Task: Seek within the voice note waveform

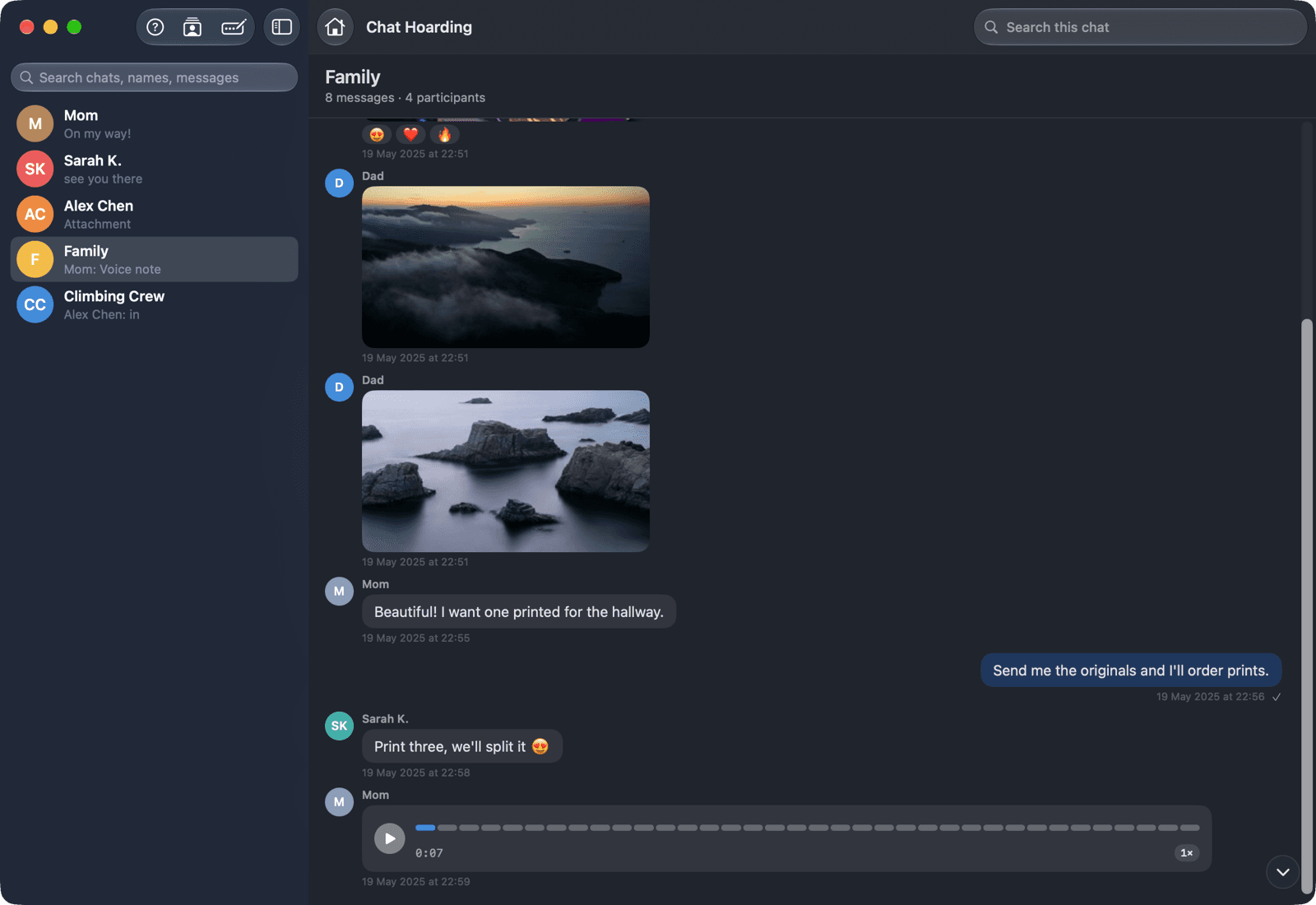Action: tap(807, 828)
